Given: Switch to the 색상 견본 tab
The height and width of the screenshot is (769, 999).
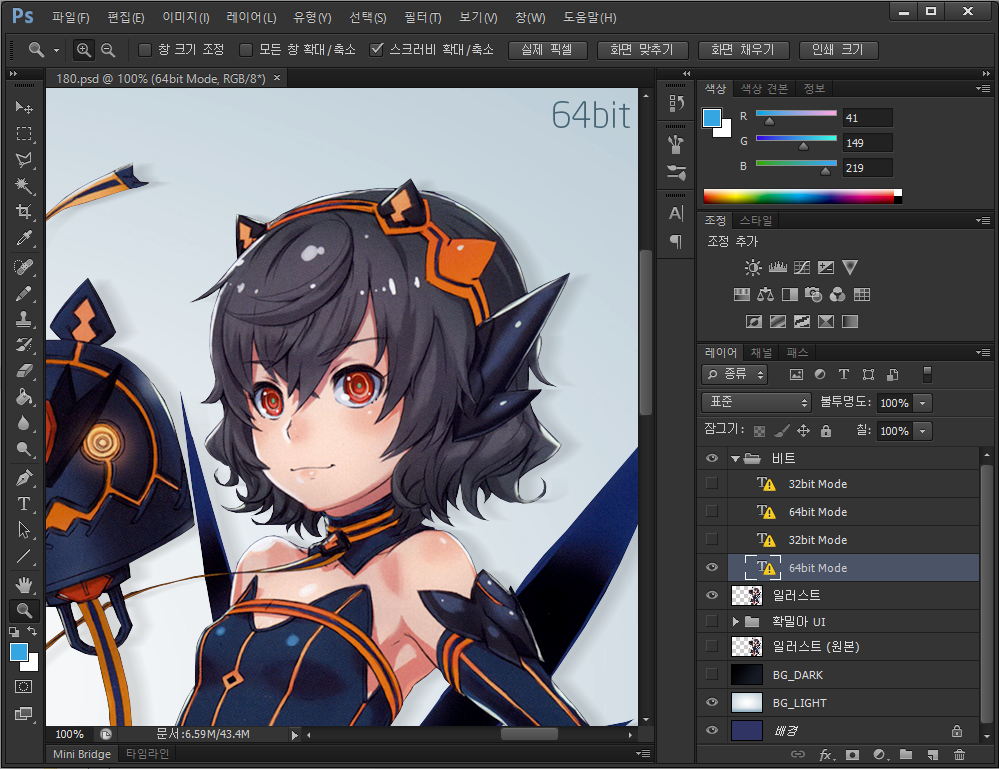Looking at the screenshot, I should point(764,89).
